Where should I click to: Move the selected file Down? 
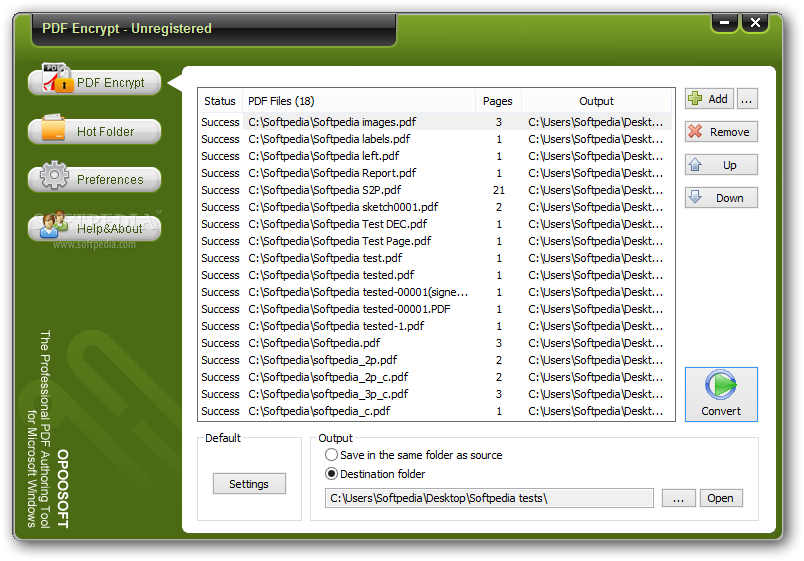721,198
